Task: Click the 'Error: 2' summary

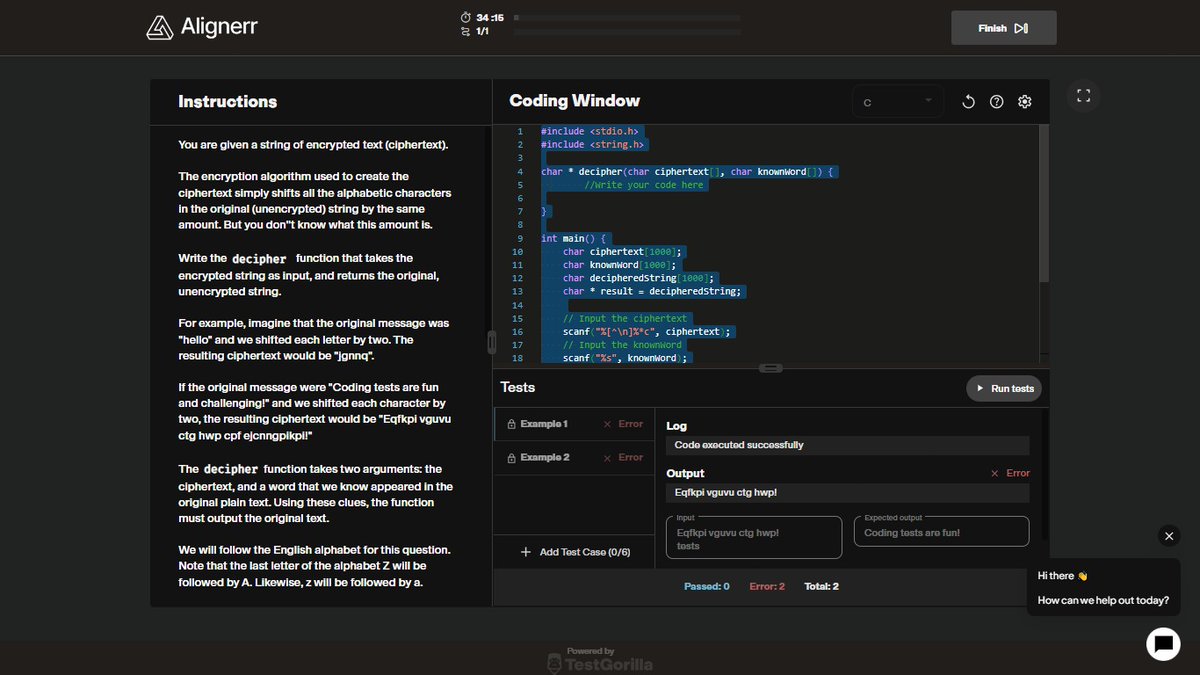Action: pos(767,586)
